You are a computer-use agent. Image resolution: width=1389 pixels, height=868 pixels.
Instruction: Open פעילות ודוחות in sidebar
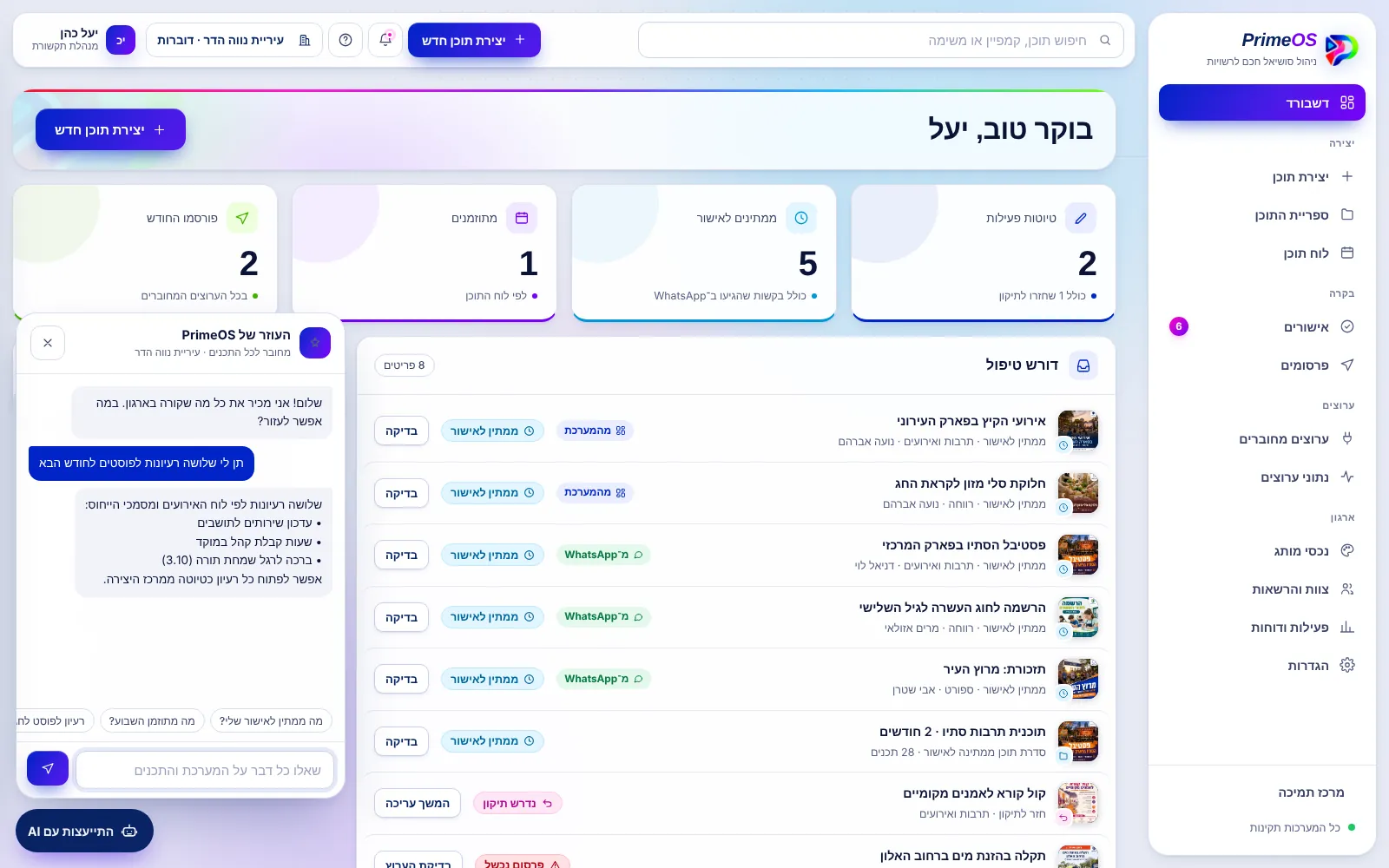pyautogui.click(x=1262, y=627)
